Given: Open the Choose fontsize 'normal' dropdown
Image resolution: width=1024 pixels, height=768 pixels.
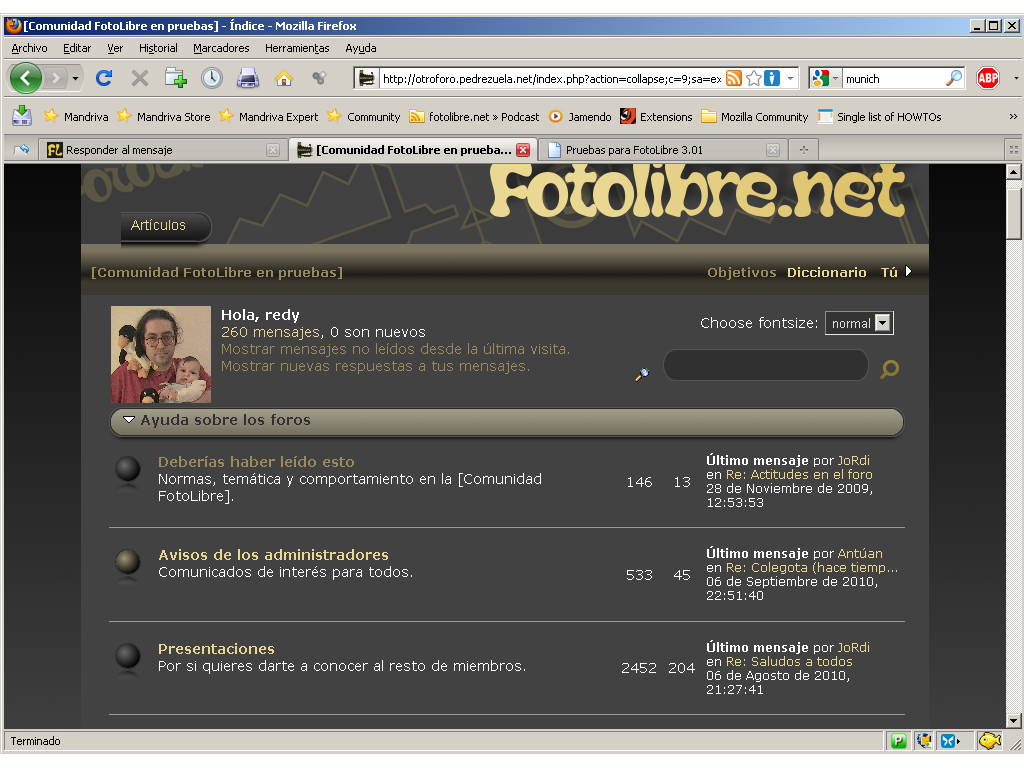Looking at the screenshot, I should [859, 323].
